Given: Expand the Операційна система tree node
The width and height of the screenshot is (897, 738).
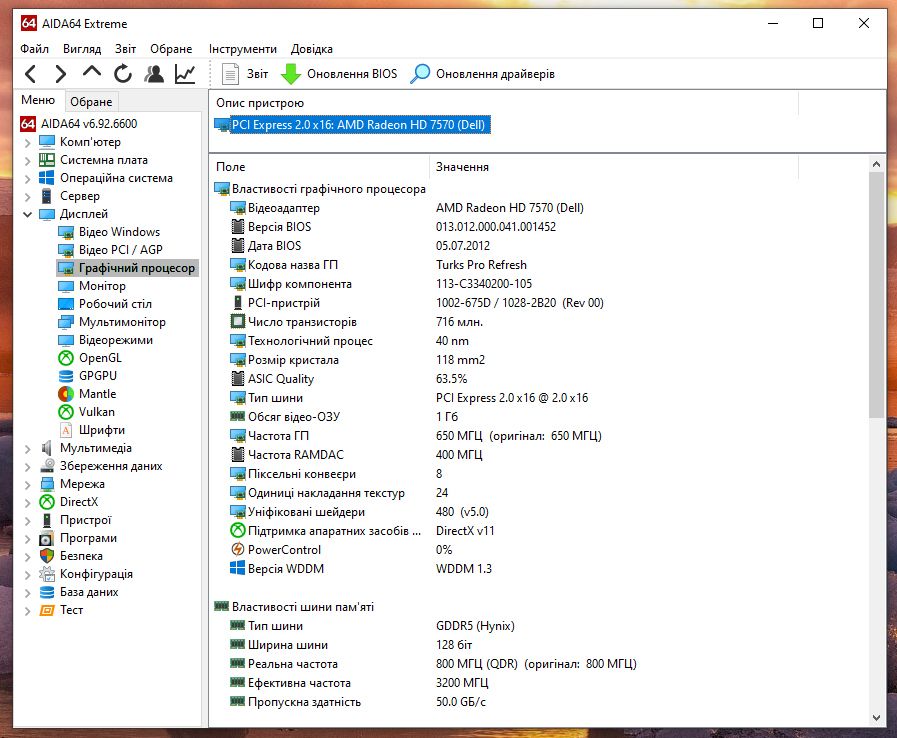Looking at the screenshot, I should coord(27,178).
